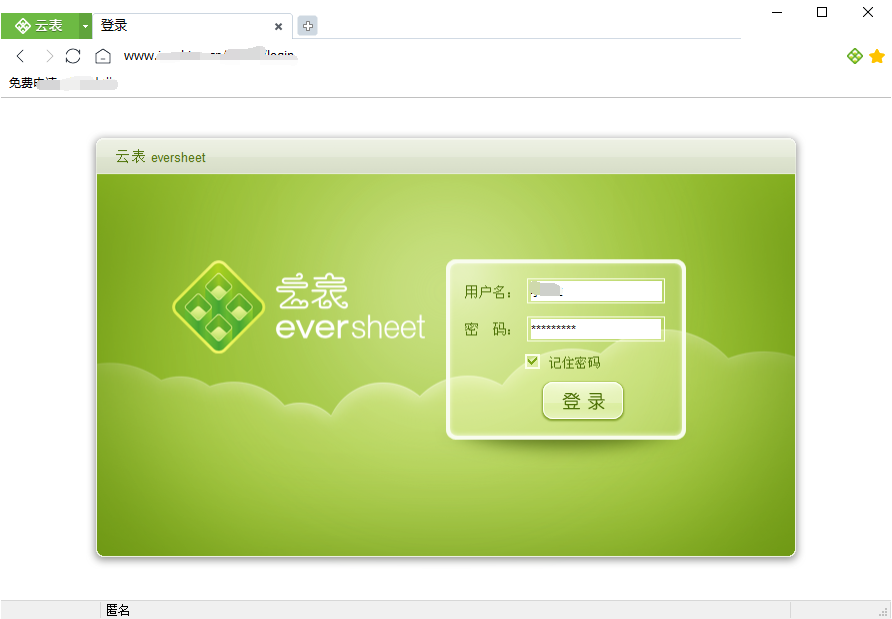892x619 pixels.
Task: Reload the page with the refresh icon
Action: (73, 56)
